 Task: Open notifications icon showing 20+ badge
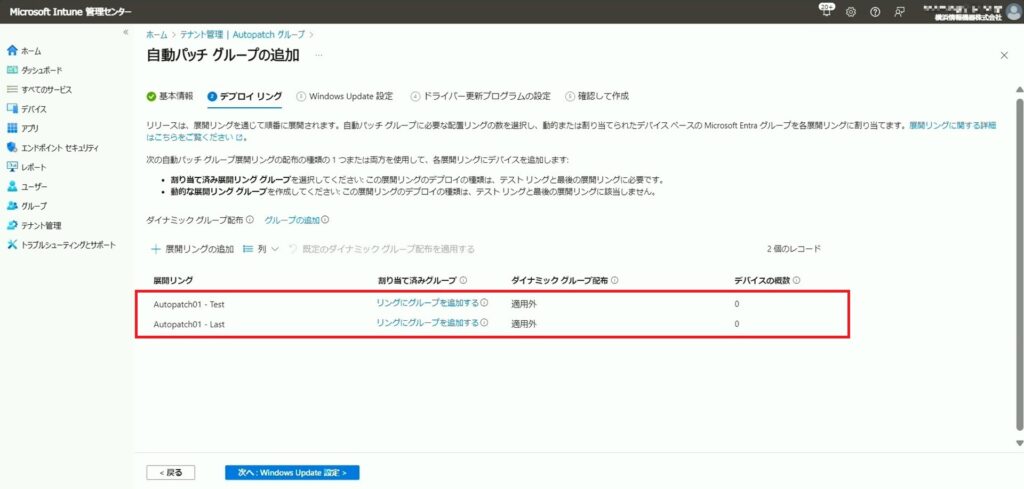826,11
